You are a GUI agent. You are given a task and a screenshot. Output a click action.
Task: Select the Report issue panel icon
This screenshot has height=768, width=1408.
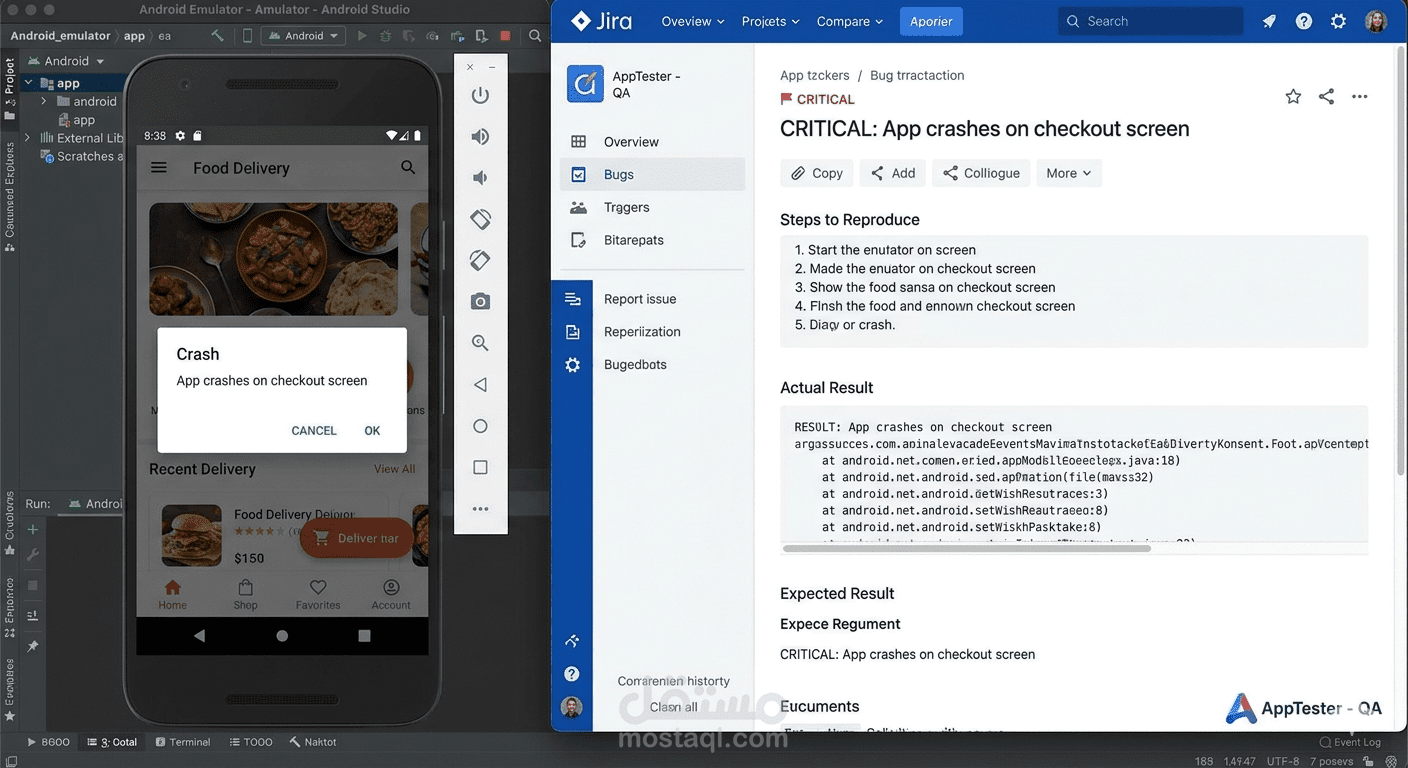click(x=572, y=297)
